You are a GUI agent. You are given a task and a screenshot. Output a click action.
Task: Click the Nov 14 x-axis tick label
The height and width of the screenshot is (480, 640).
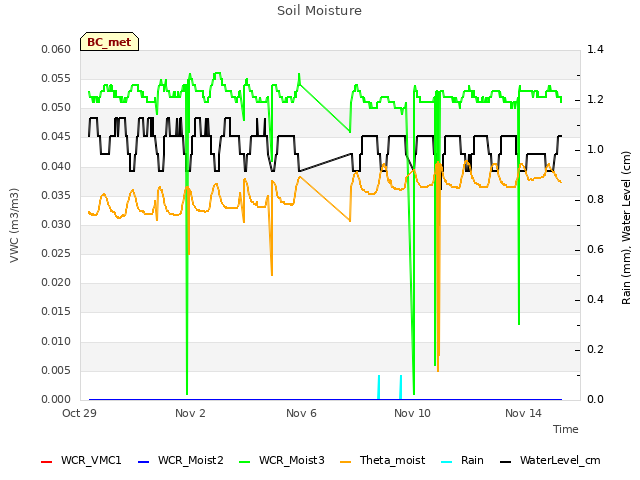coord(523,413)
